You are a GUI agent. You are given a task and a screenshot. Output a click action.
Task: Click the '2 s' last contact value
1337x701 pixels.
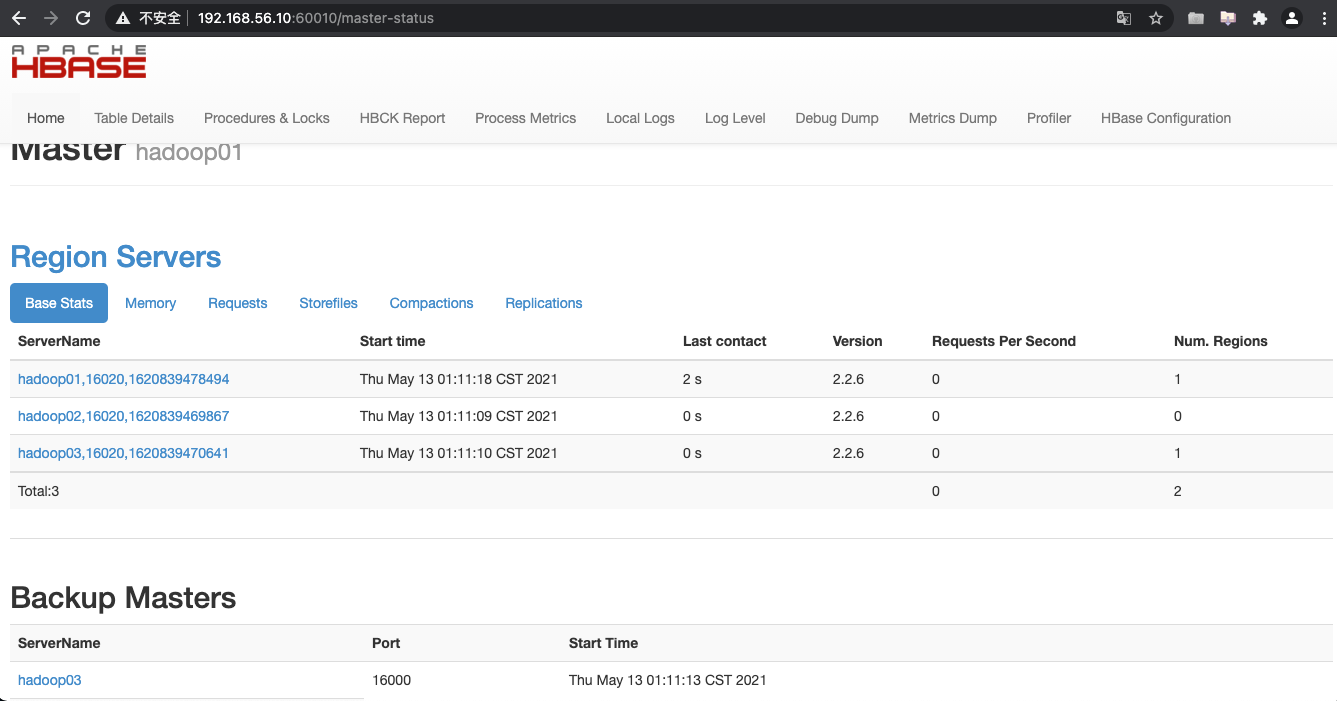coord(693,379)
